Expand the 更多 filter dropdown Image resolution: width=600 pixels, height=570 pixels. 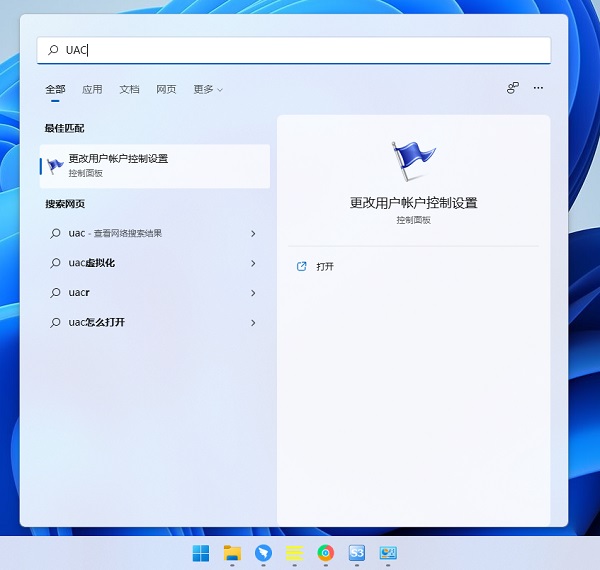click(x=207, y=89)
